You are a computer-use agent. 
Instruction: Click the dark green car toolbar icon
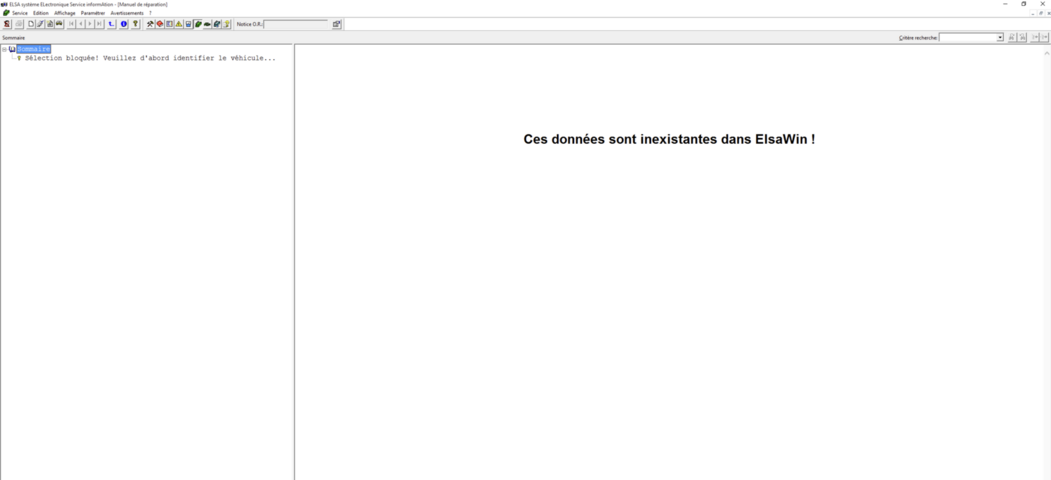pos(207,24)
